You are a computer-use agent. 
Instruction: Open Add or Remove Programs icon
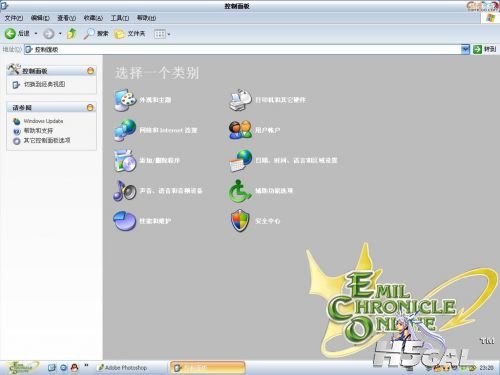(125, 161)
